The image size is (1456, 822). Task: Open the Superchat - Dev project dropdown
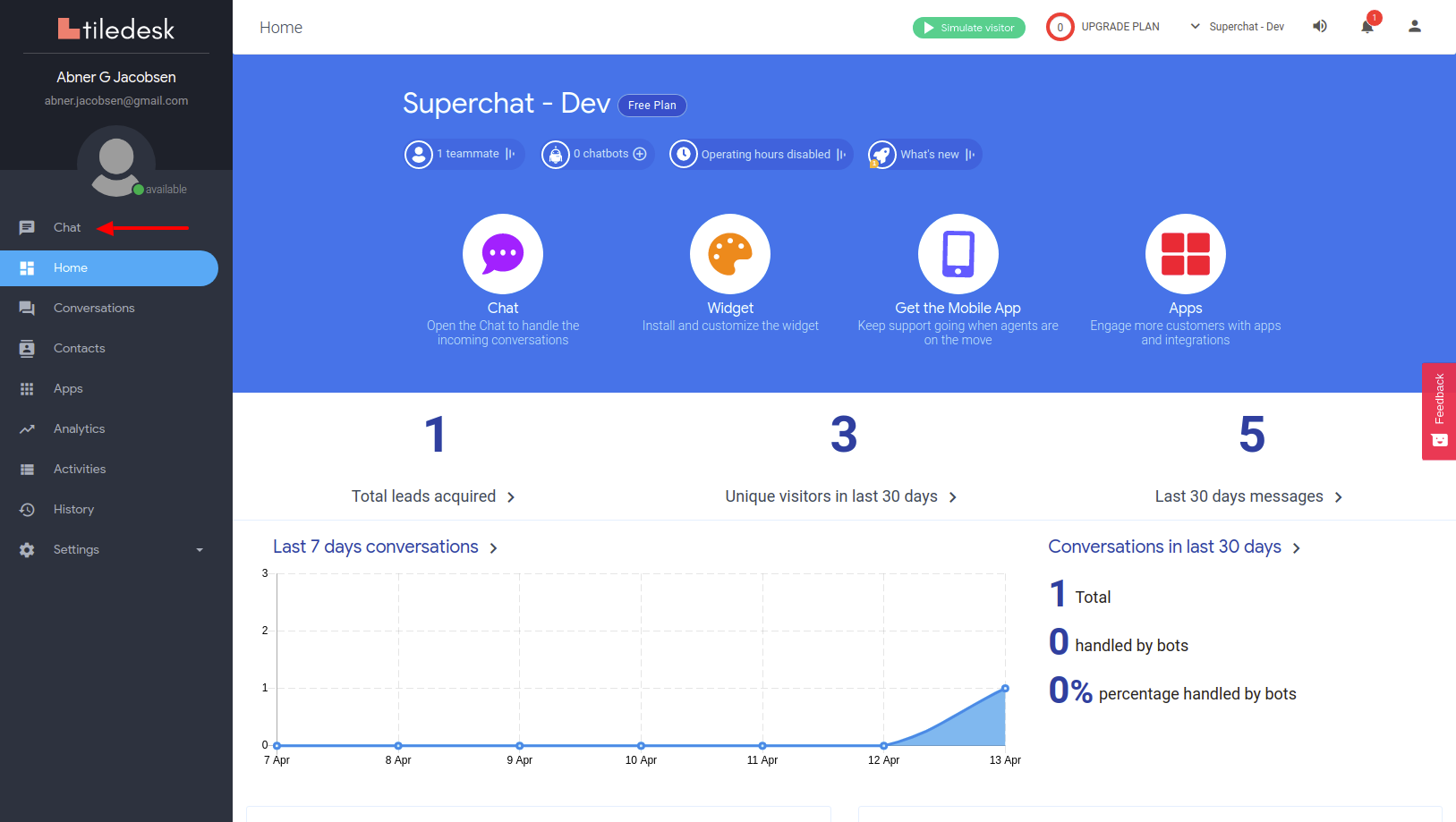(x=1238, y=27)
